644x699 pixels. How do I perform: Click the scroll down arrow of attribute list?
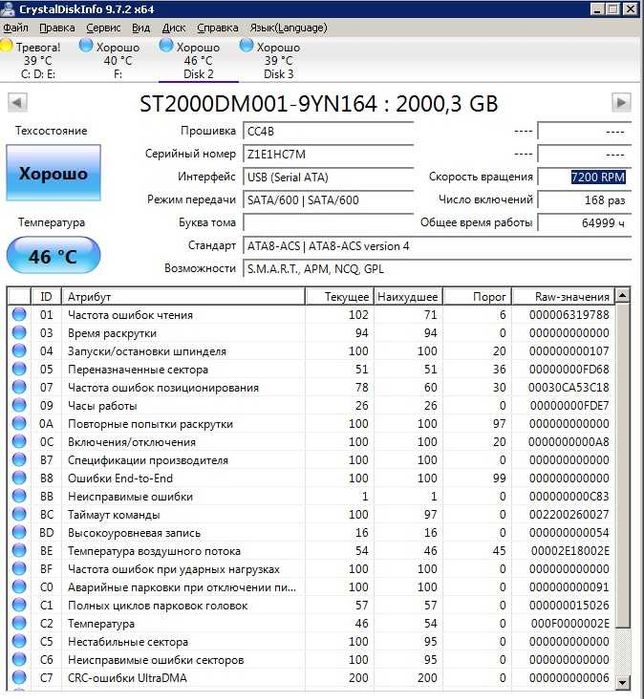pos(623,682)
